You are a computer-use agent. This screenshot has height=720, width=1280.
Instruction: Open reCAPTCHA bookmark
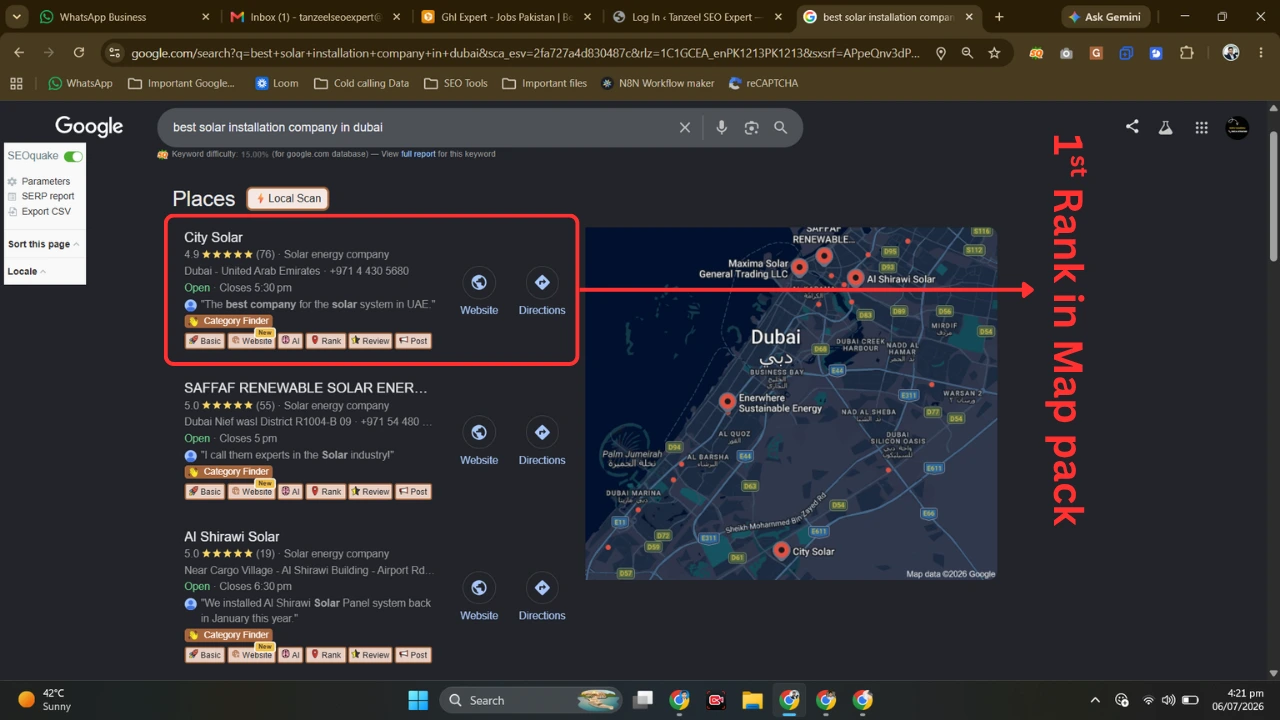(x=764, y=83)
